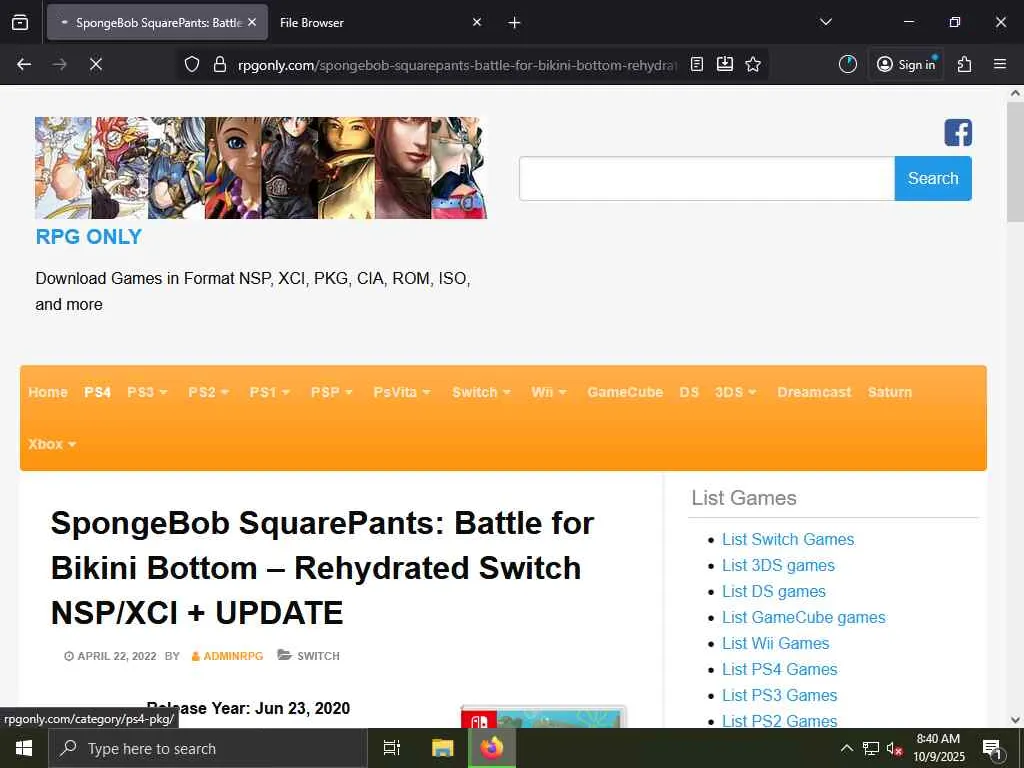
Task: Click the blue Search button
Action: pos(933,178)
